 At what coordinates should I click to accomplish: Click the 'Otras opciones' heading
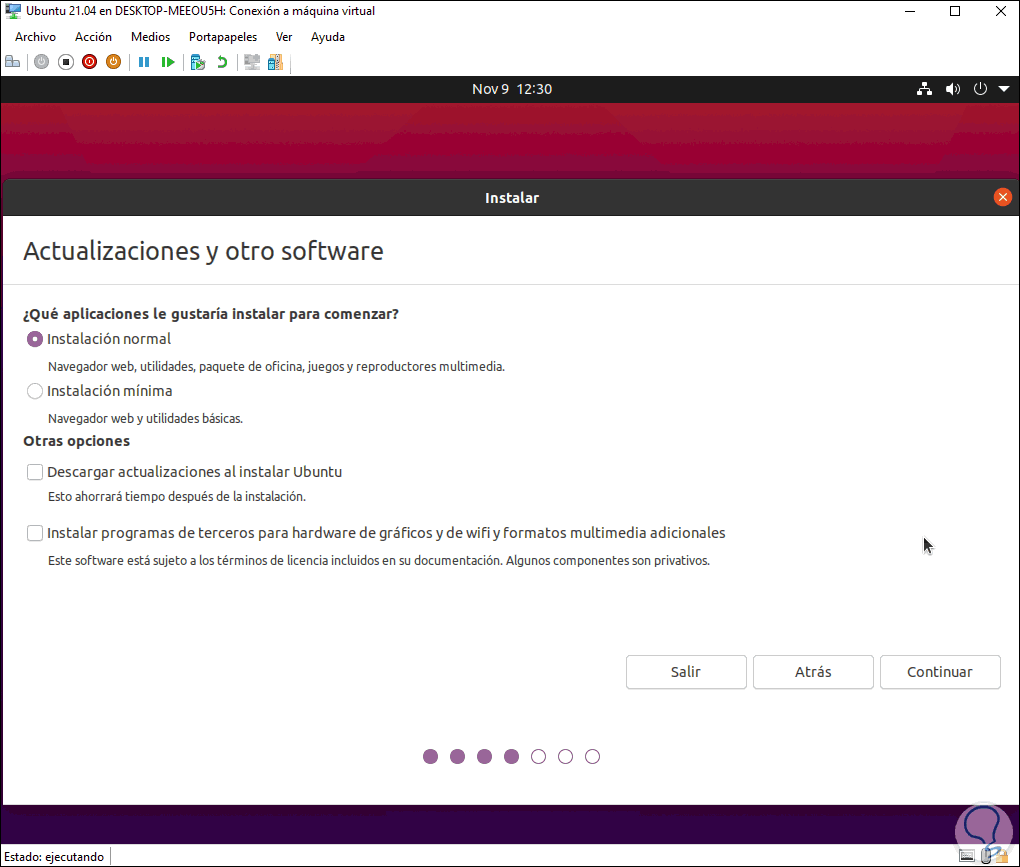(x=77, y=441)
